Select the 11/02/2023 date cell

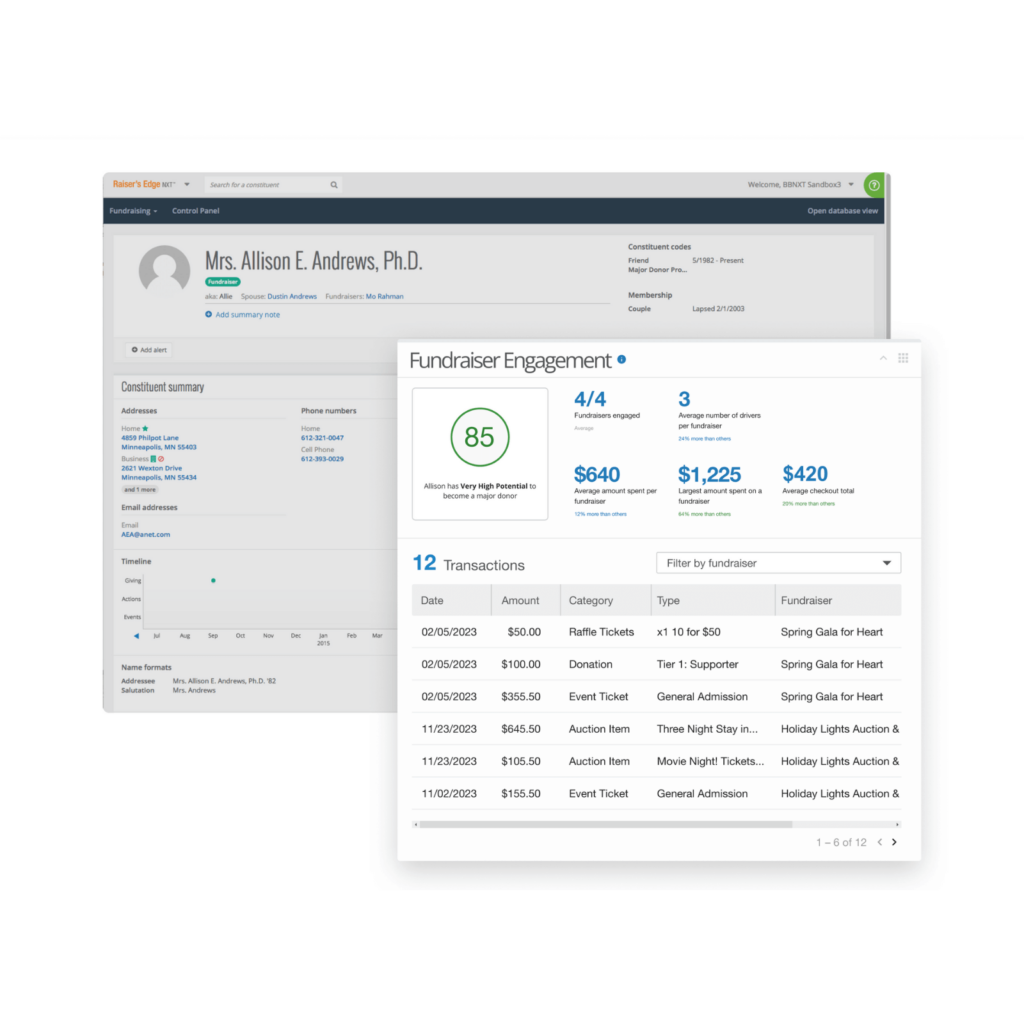pos(449,793)
